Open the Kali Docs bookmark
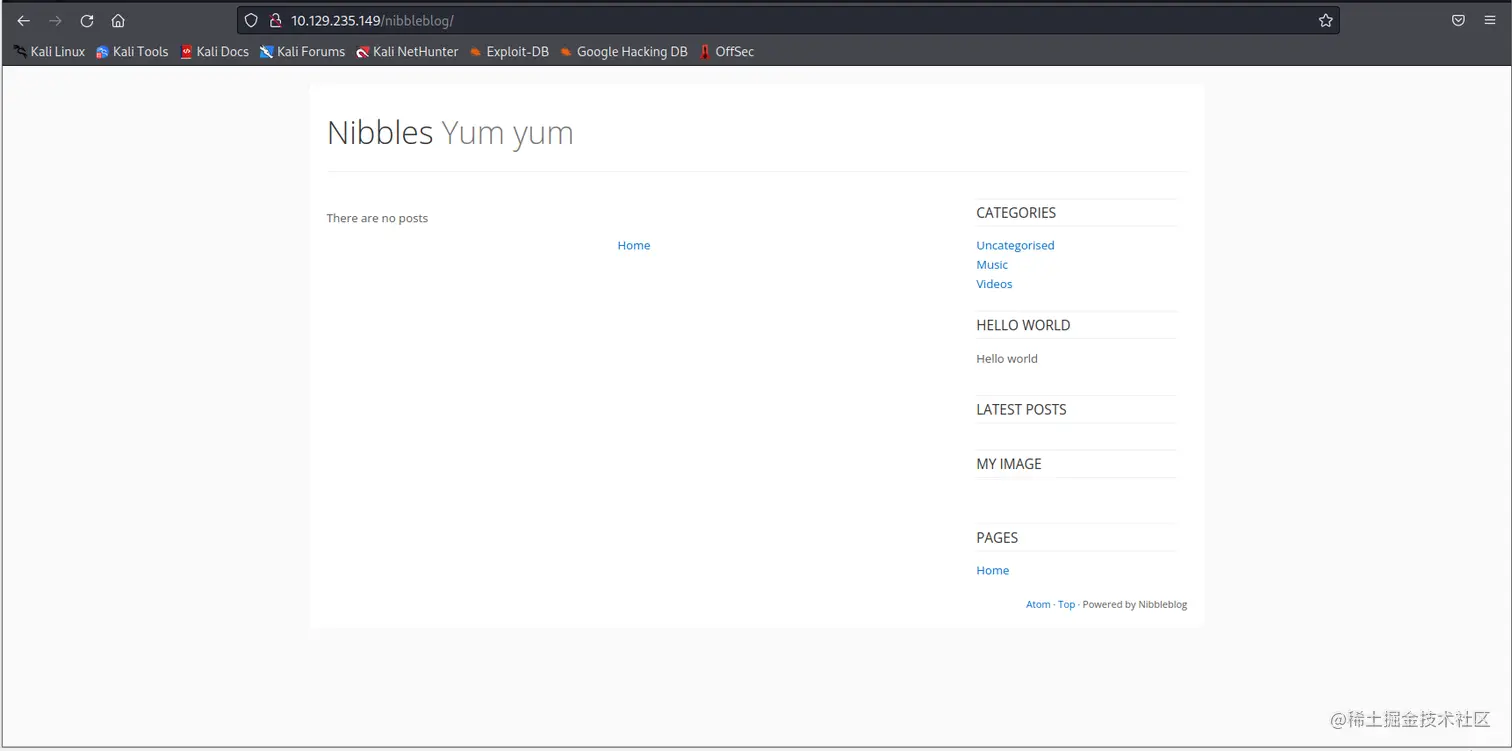Screen dimensions: 1512x751 pyautogui.click(x=214, y=52)
